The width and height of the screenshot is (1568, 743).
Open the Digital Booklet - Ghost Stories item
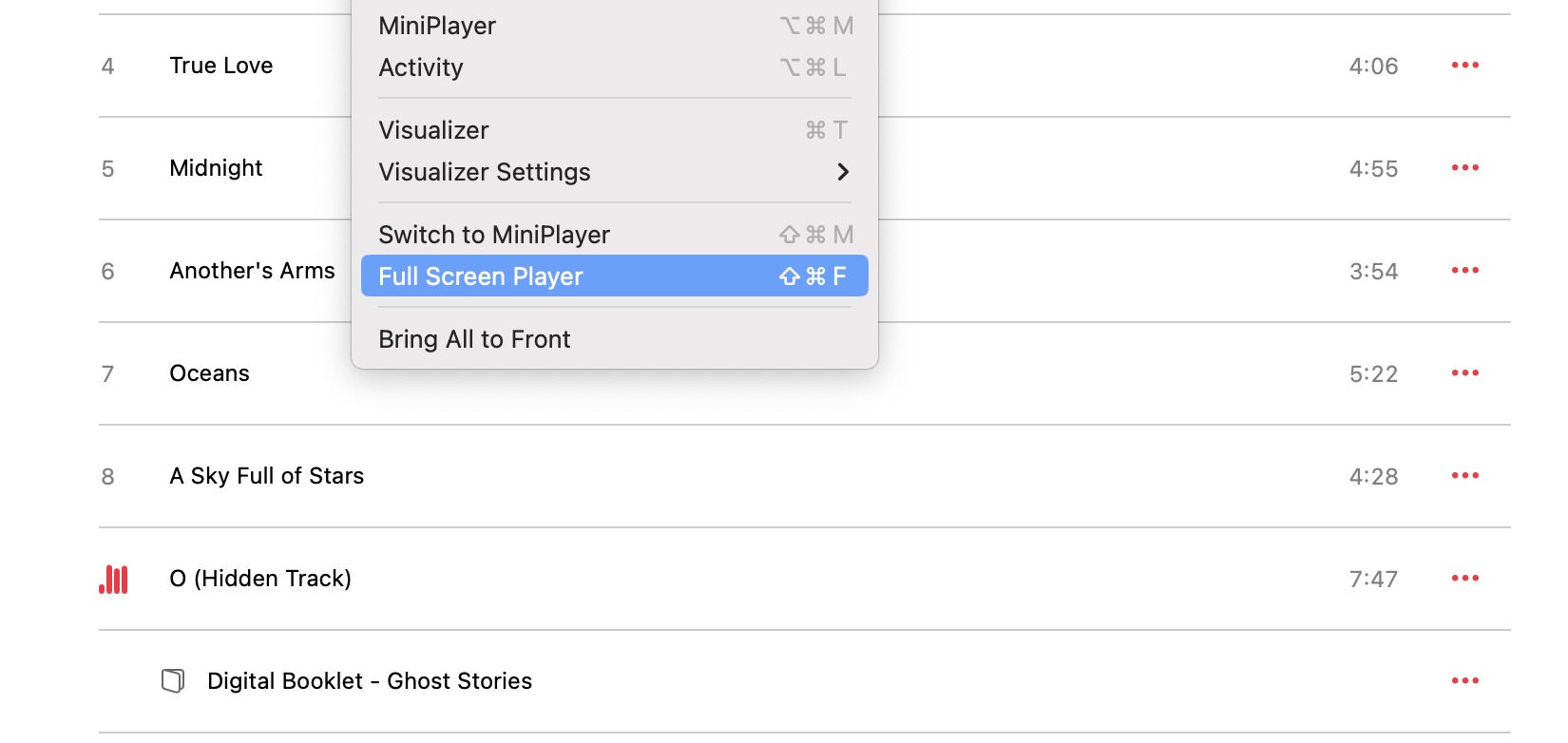tap(370, 680)
